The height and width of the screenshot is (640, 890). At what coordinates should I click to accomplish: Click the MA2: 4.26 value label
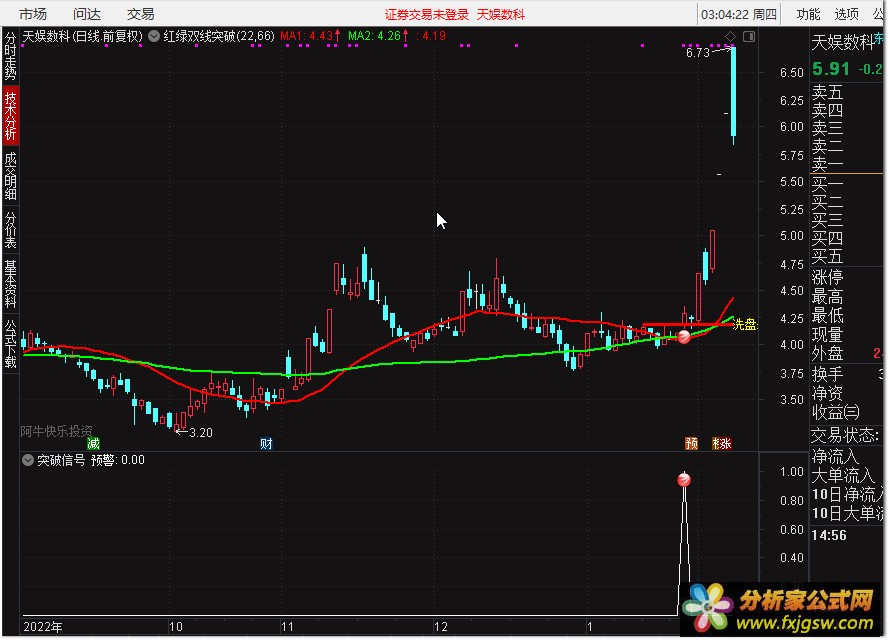(x=378, y=36)
